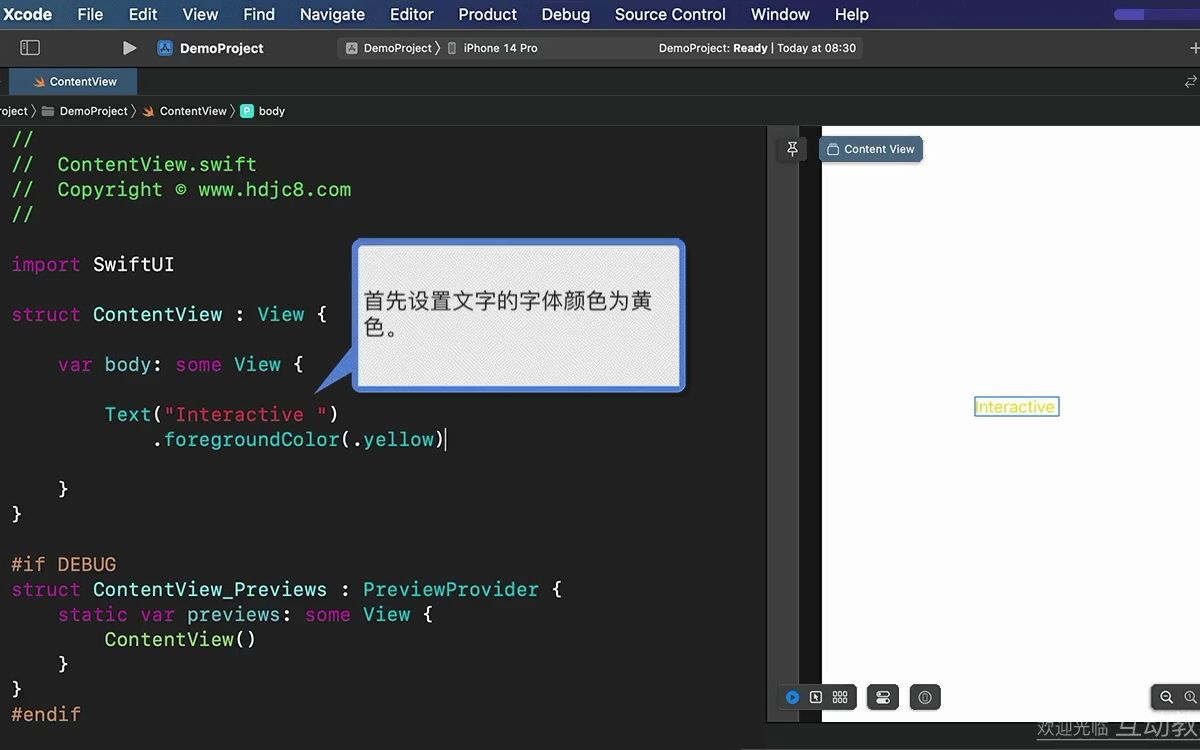
Task: Toggle the pin icon on the preview canvas
Action: pos(791,148)
